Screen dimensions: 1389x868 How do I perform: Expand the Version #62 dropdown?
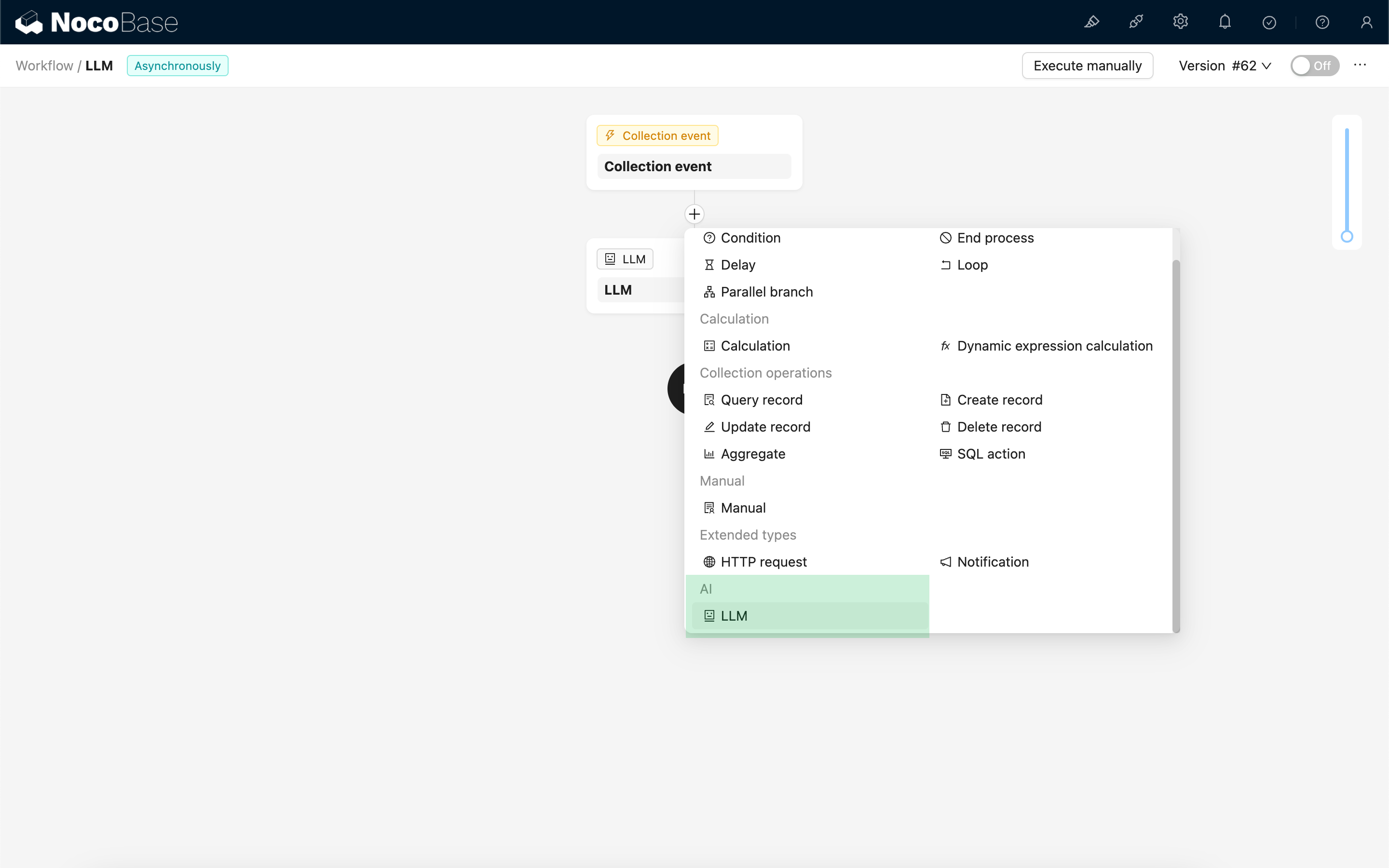pos(1224,66)
